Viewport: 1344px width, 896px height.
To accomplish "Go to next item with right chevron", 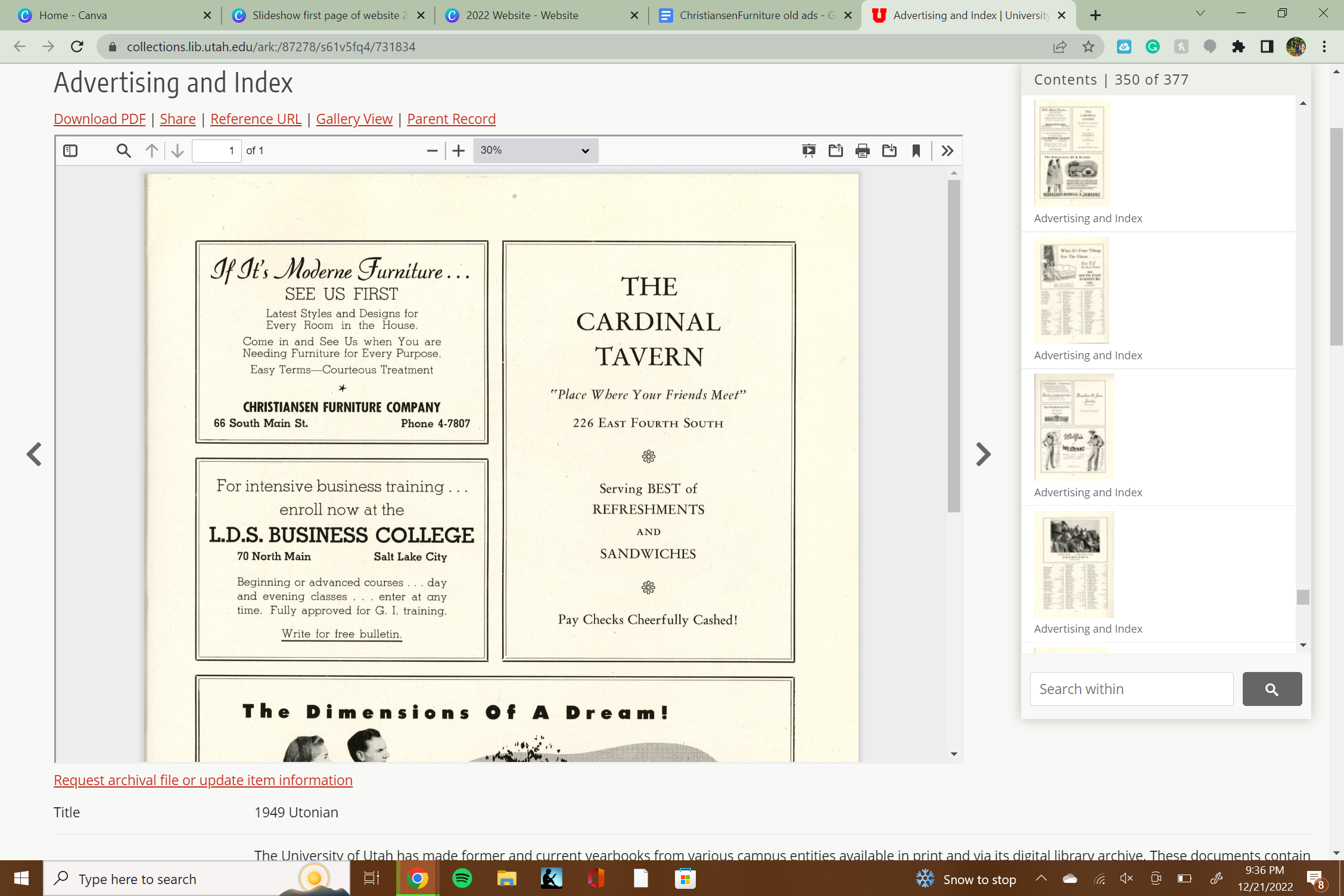I will [983, 455].
